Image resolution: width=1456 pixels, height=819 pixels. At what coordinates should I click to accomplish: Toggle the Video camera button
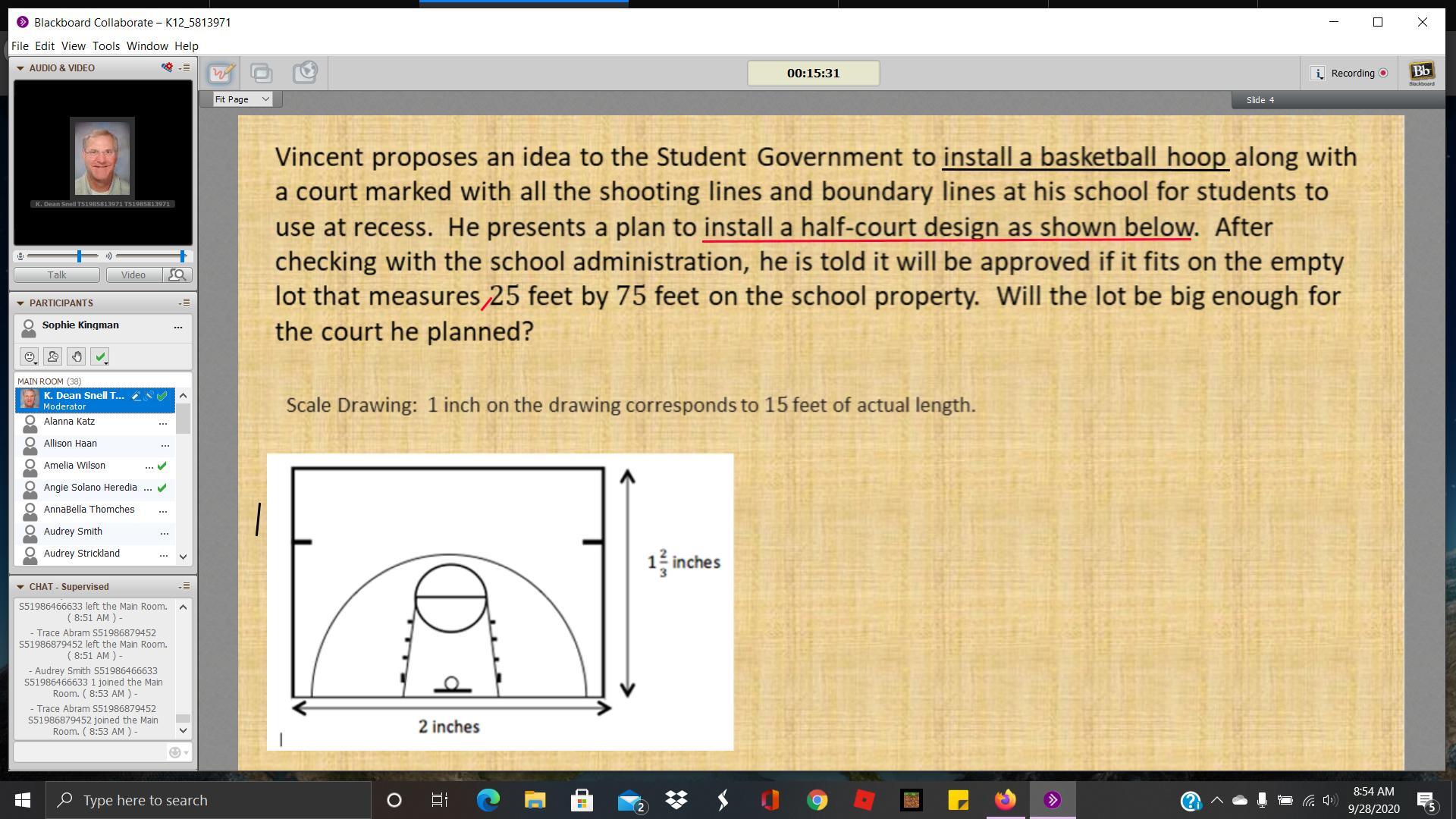[x=133, y=275]
